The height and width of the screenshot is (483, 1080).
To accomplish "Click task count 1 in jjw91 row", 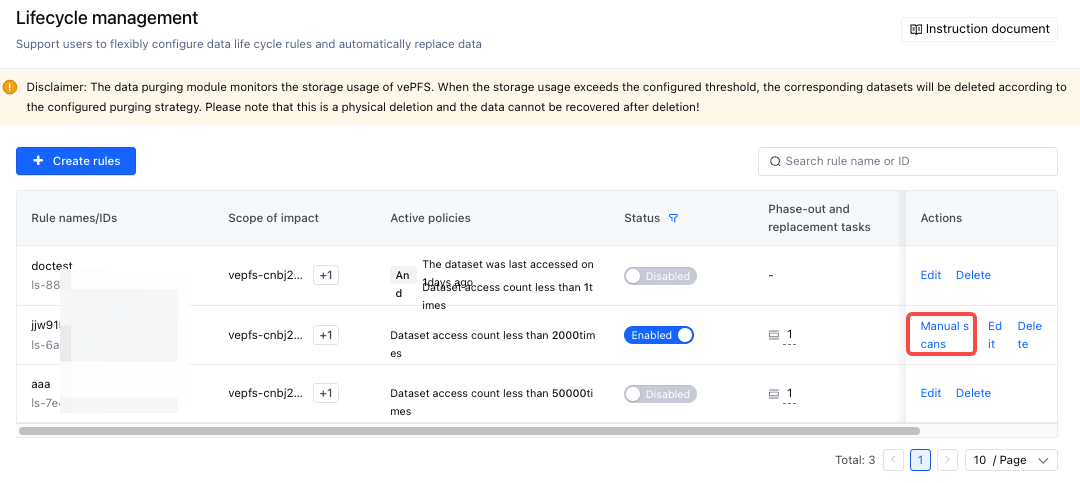I will pyautogui.click(x=790, y=334).
